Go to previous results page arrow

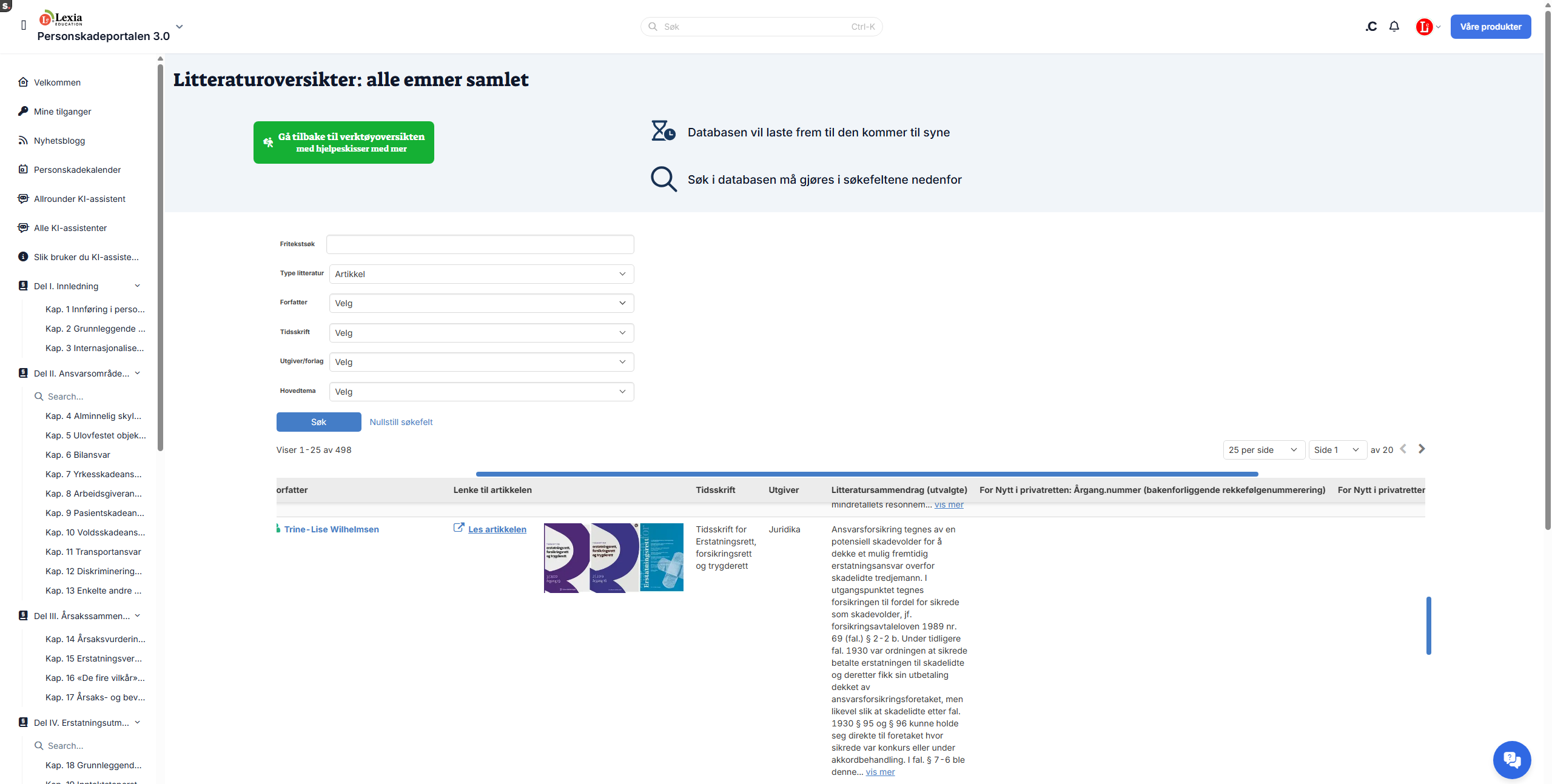tap(1403, 449)
